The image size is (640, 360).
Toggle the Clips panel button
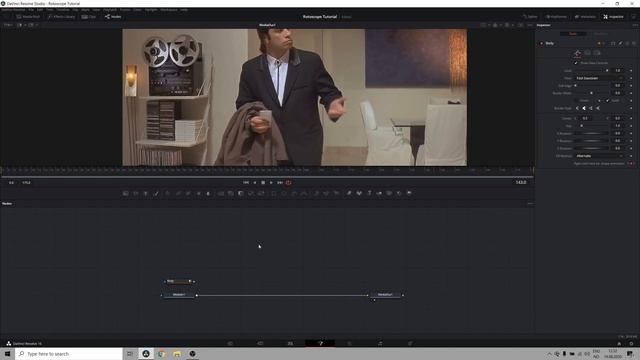(x=89, y=17)
